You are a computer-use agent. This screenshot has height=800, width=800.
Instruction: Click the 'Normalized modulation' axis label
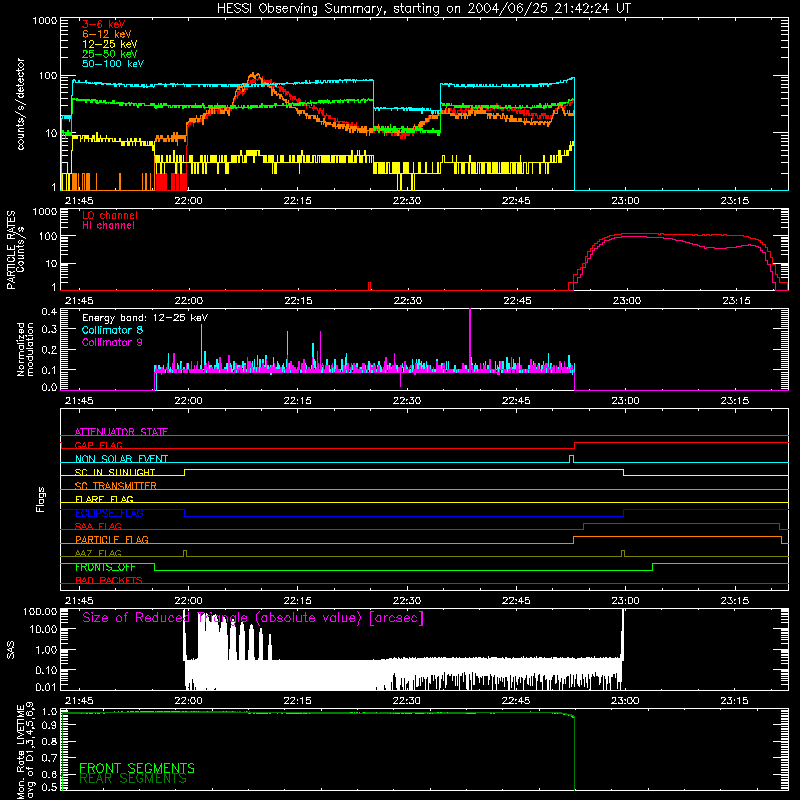point(25,349)
